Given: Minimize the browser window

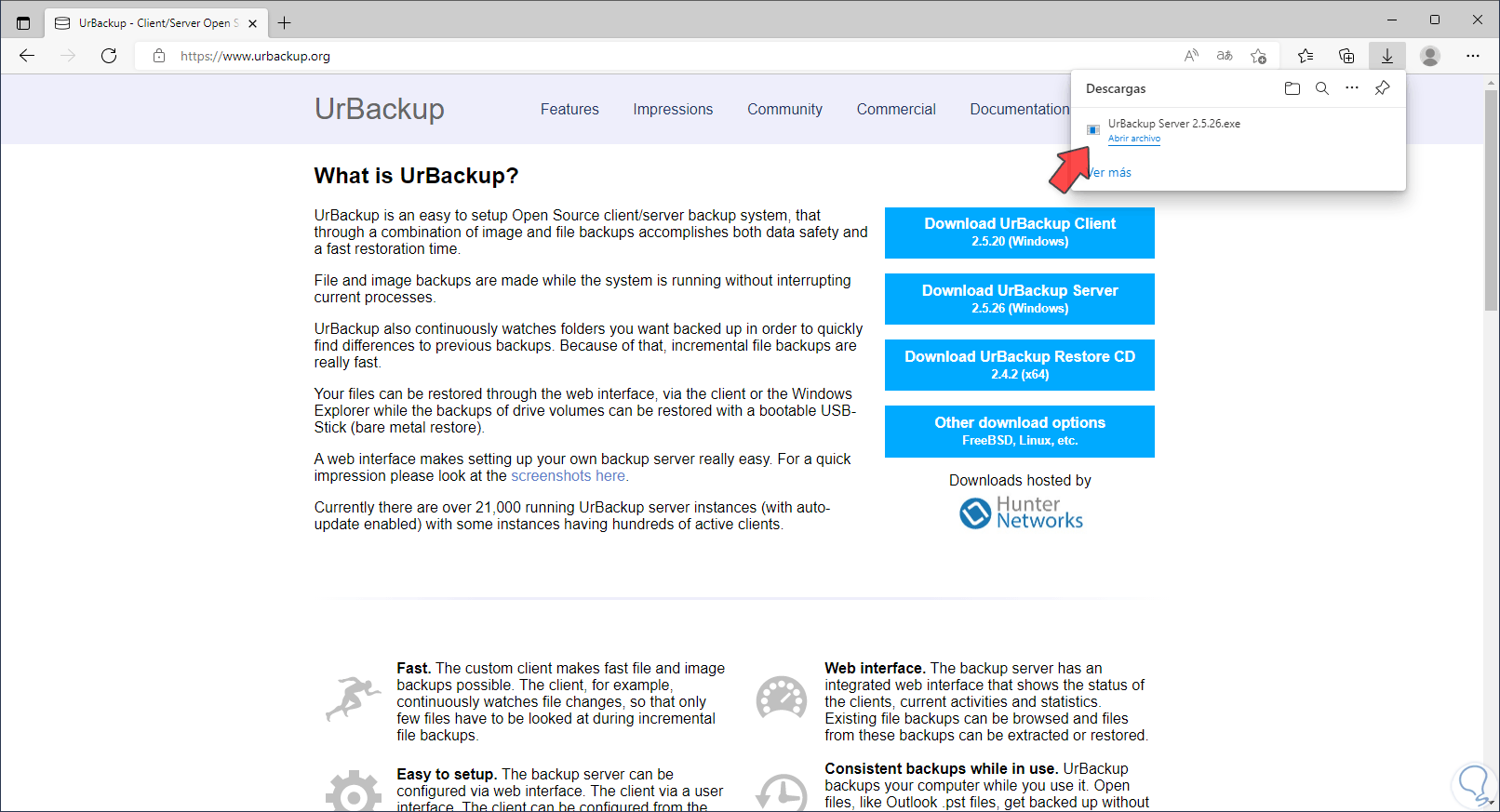Looking at the screenshot, I should click(1392, 20).
